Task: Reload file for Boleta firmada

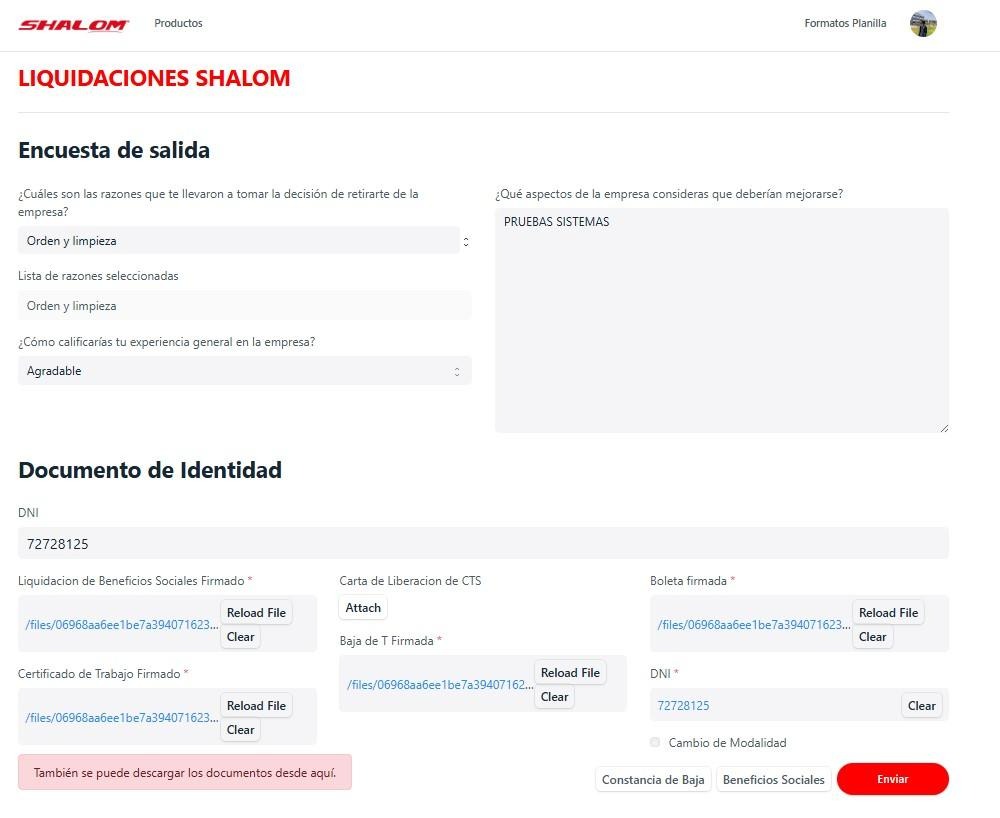Action: (x=887, y=613)
